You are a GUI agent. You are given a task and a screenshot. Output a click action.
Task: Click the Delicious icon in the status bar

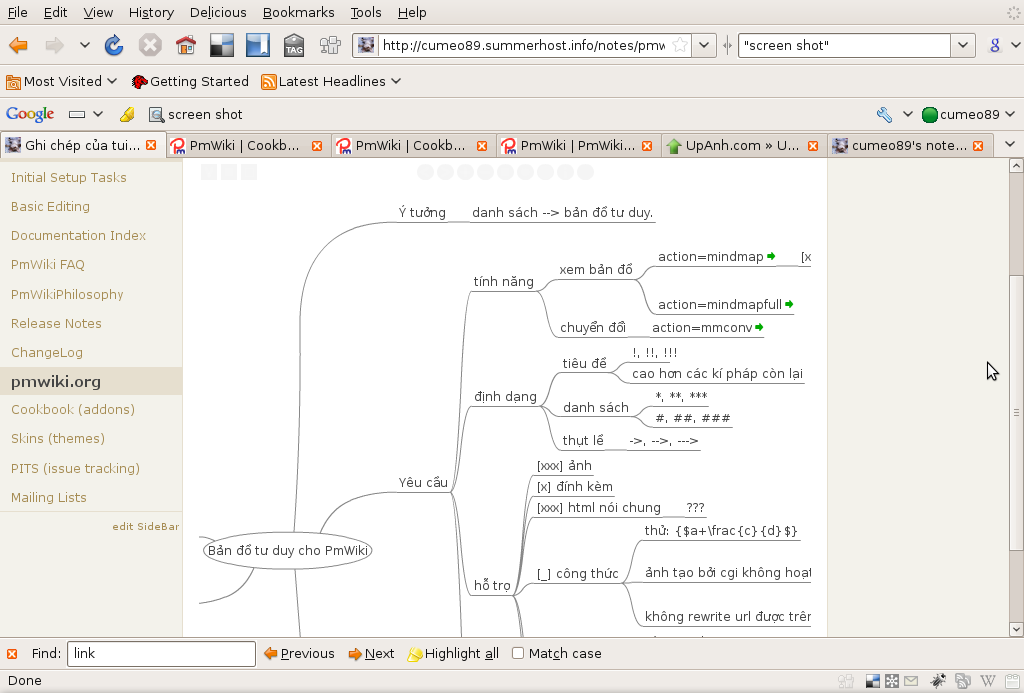point(872,681)
